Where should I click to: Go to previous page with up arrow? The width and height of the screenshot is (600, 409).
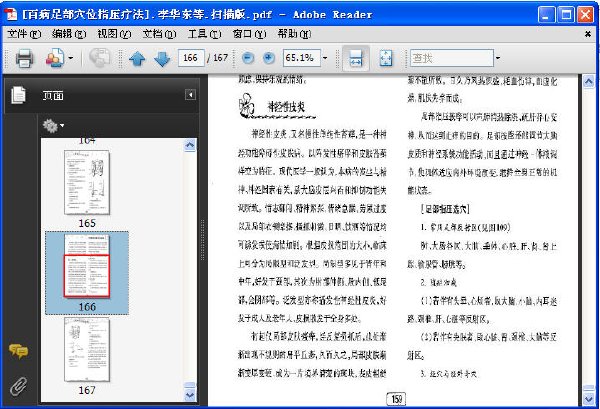tap(137, 59)
